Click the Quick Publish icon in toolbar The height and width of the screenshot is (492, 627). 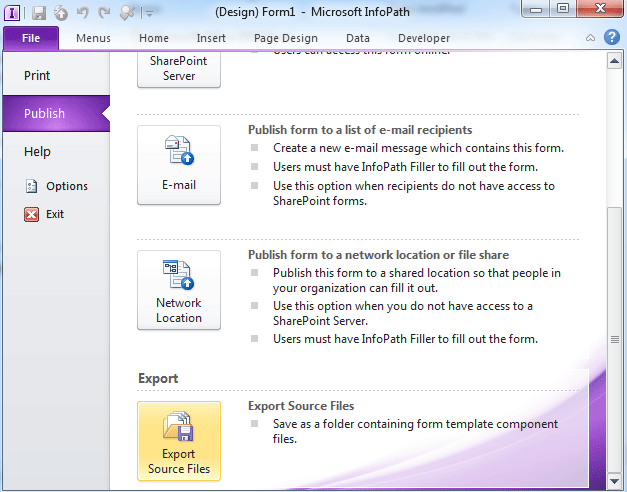tap(61, 13)
